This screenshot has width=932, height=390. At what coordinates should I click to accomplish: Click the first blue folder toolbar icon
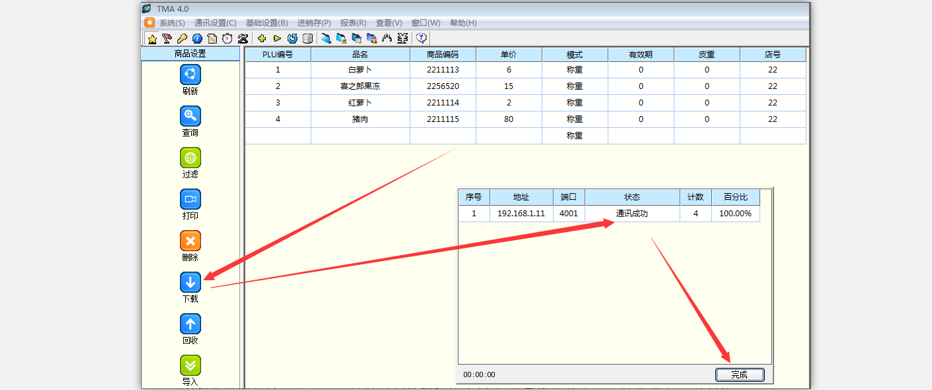[326, 39]
